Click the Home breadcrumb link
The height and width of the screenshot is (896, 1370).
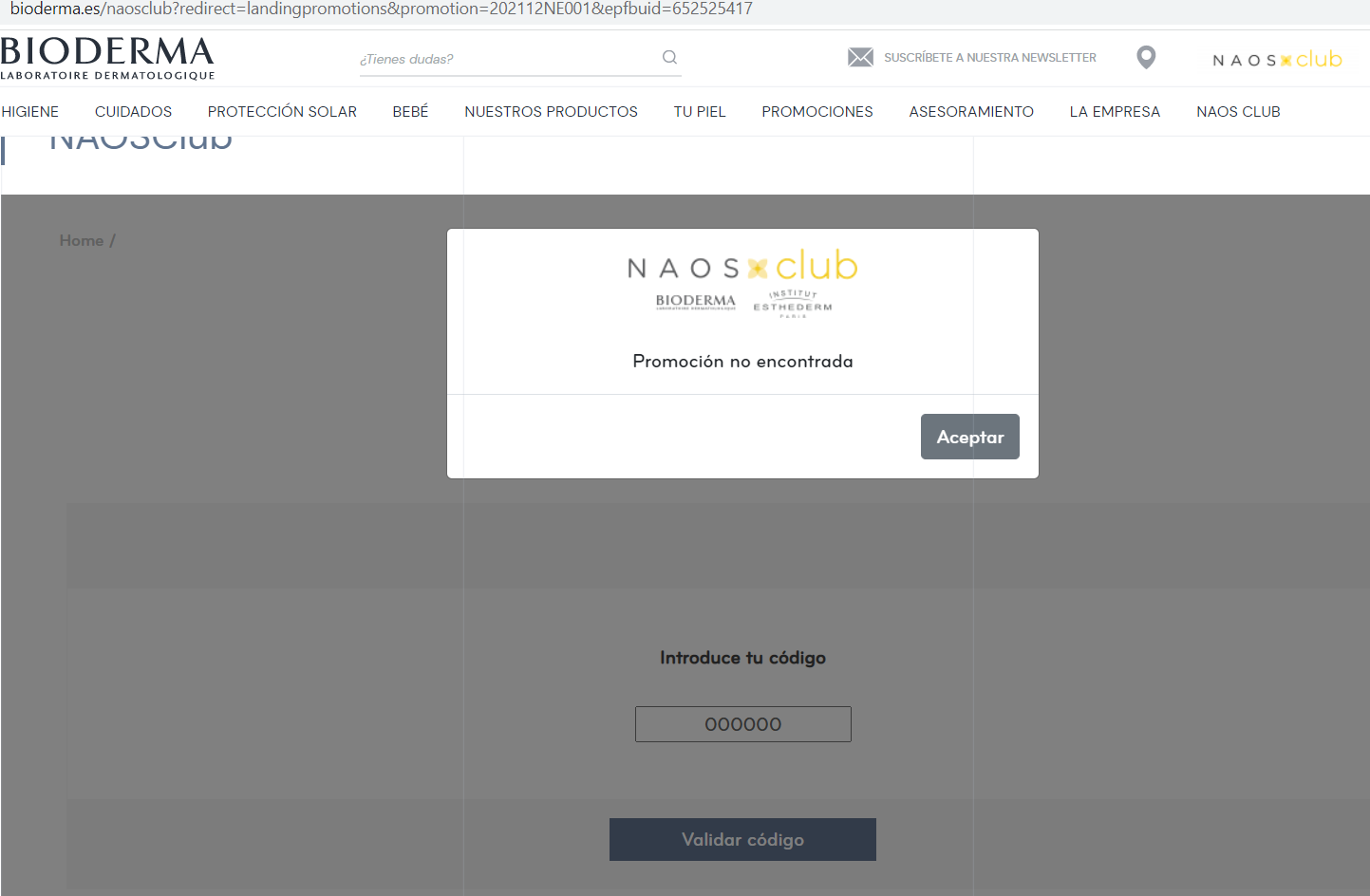point(82,241)
